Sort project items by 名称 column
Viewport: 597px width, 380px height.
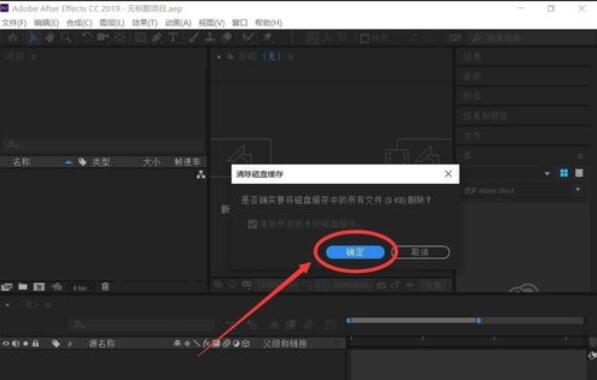pyautogui.click(x=22, y=162)
